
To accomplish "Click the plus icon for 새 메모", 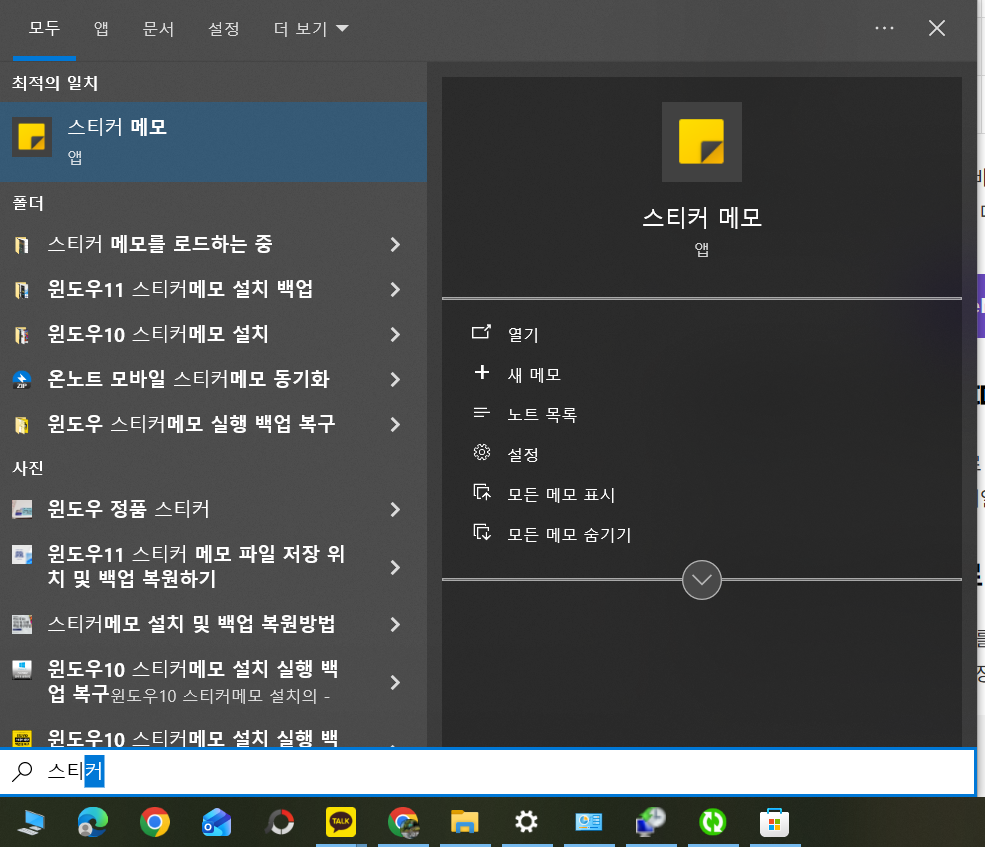I will [481, 373].
